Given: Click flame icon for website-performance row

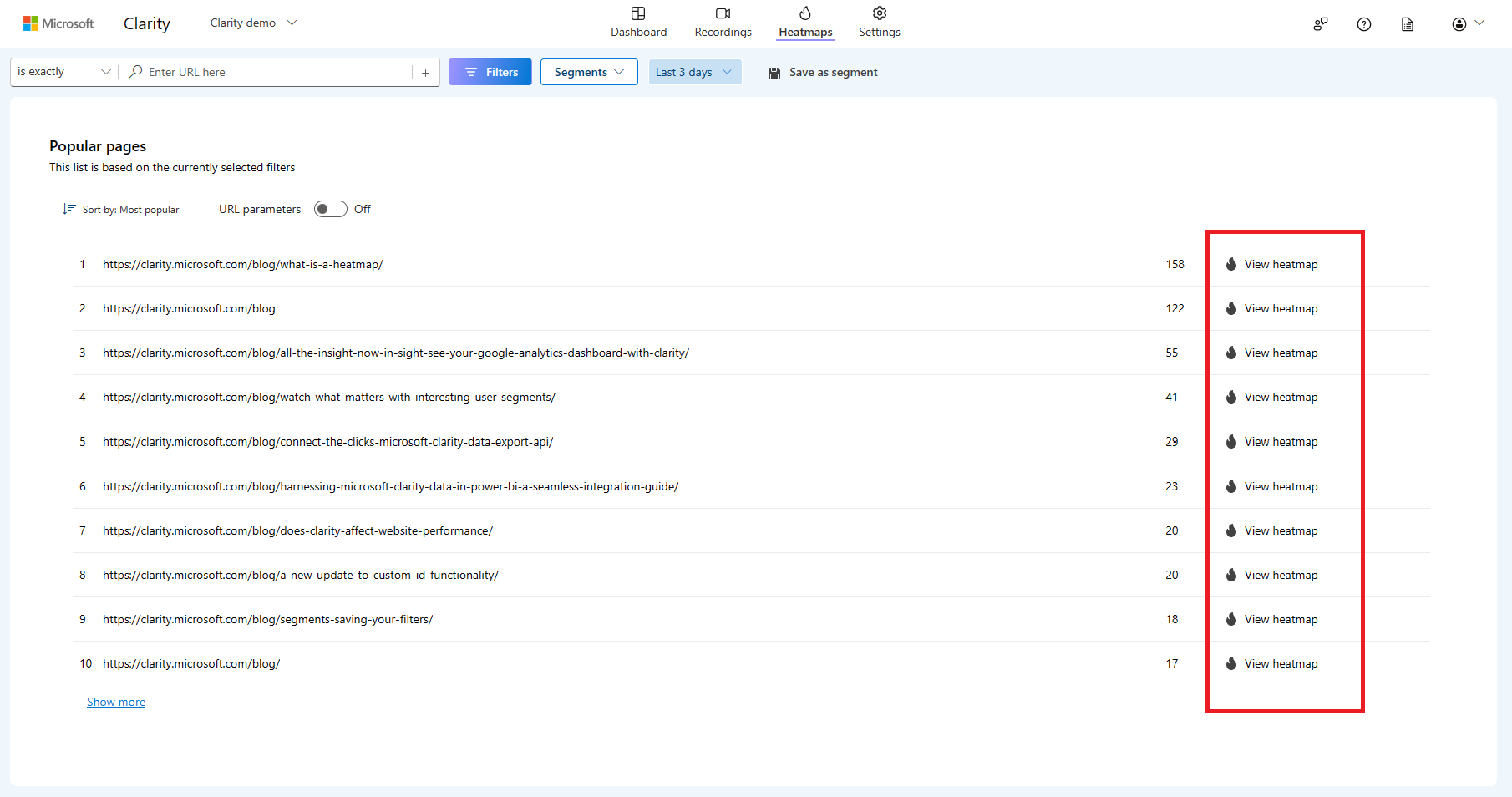Looking at the screenshot, I should click(x=1230, y=530).
